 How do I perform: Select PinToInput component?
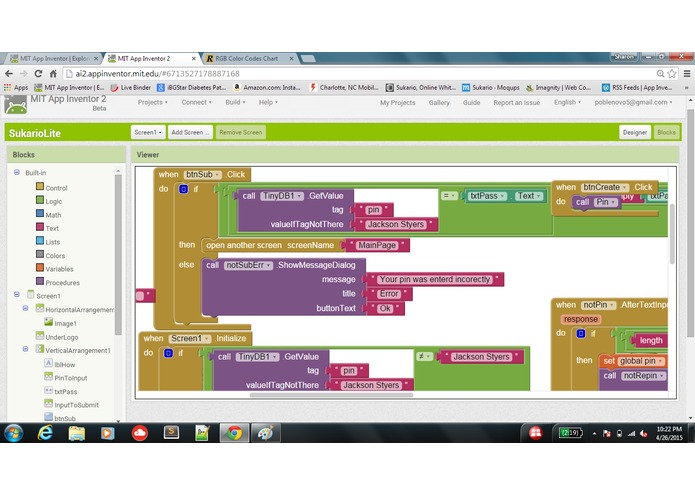tap(66, 377)
